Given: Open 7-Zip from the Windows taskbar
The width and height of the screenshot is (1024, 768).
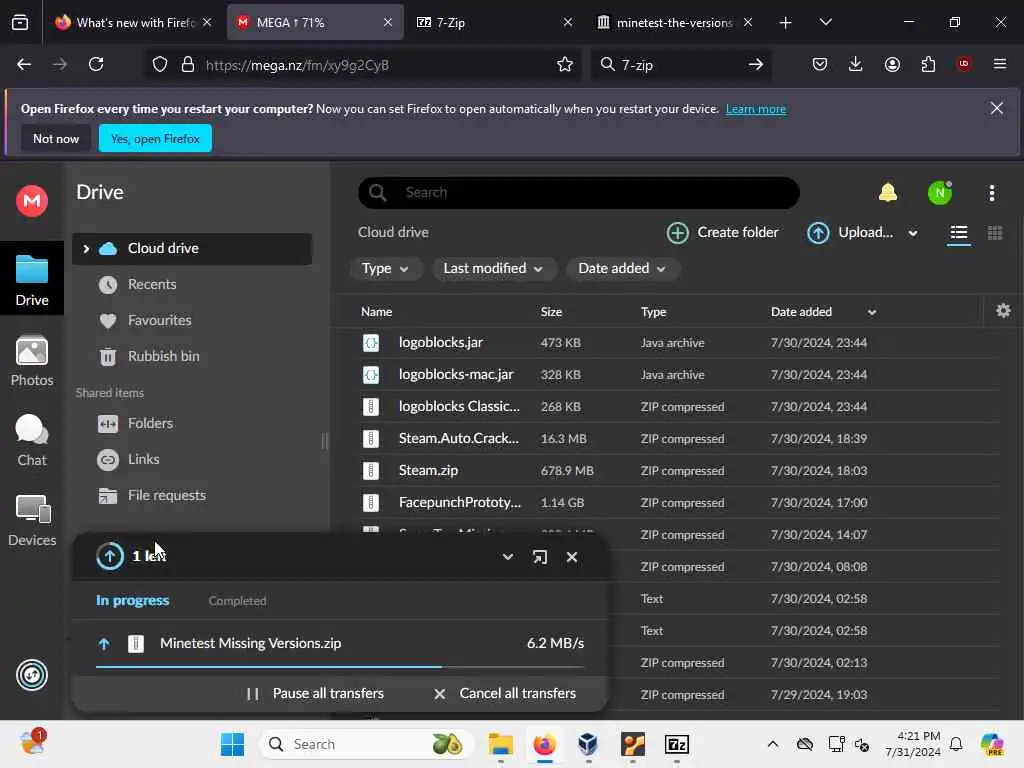Looking at the screenshot, I should (677, 744).
